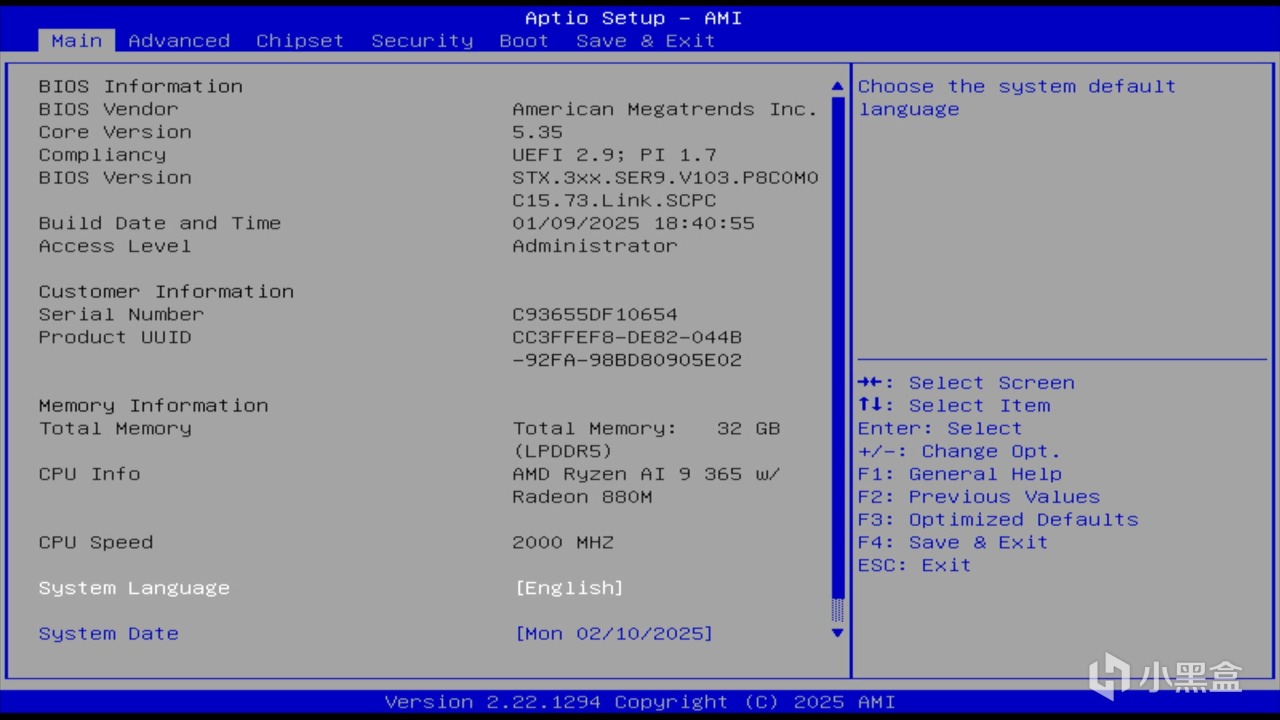
Task: Click the scrollbar down arrow
Action: pos(838,632)
